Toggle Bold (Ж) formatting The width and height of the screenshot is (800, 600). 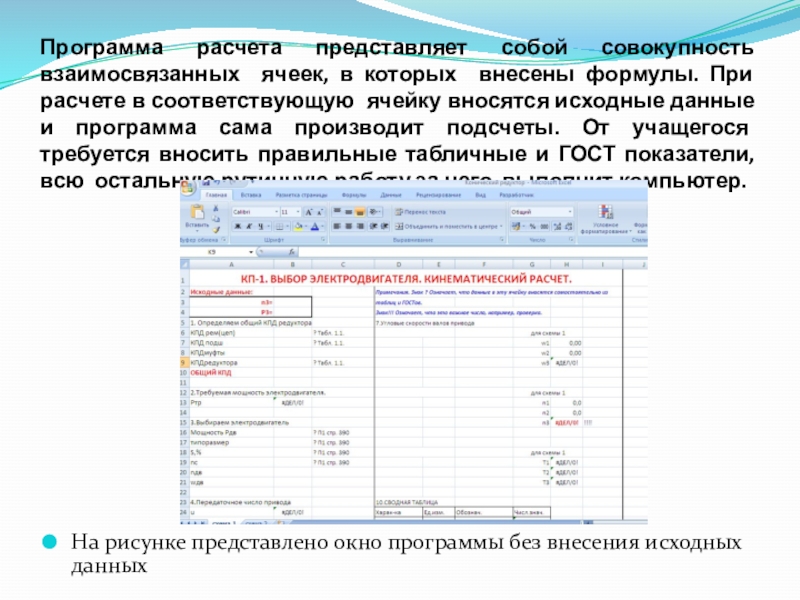237,227
